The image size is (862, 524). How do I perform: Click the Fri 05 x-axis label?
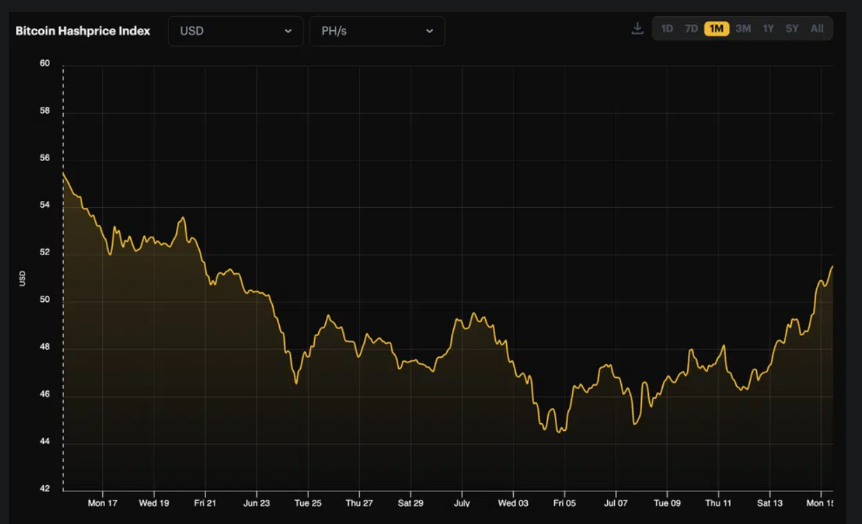(x=564, y=503)
